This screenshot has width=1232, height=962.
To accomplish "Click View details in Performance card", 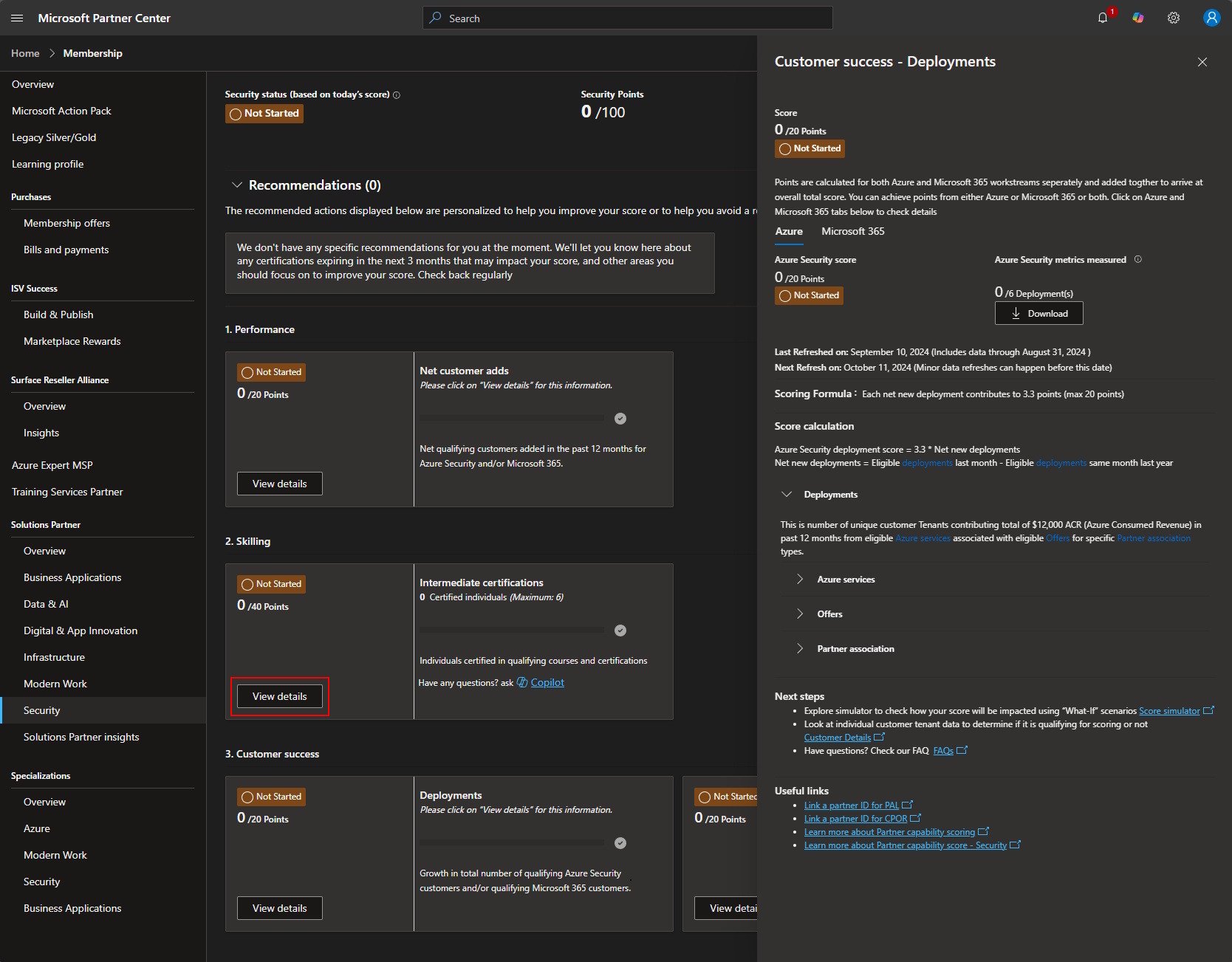I will click(x=280, y=484).
